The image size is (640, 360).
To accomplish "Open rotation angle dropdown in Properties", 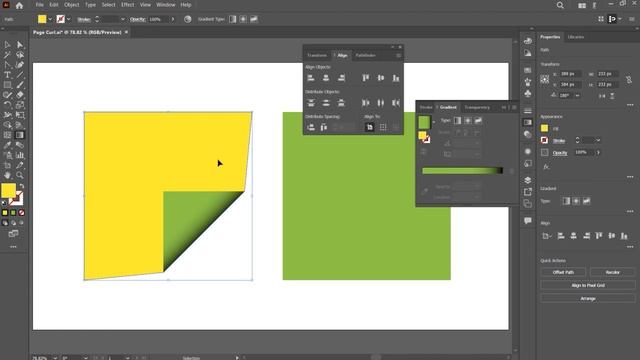I will pos(578,96).
